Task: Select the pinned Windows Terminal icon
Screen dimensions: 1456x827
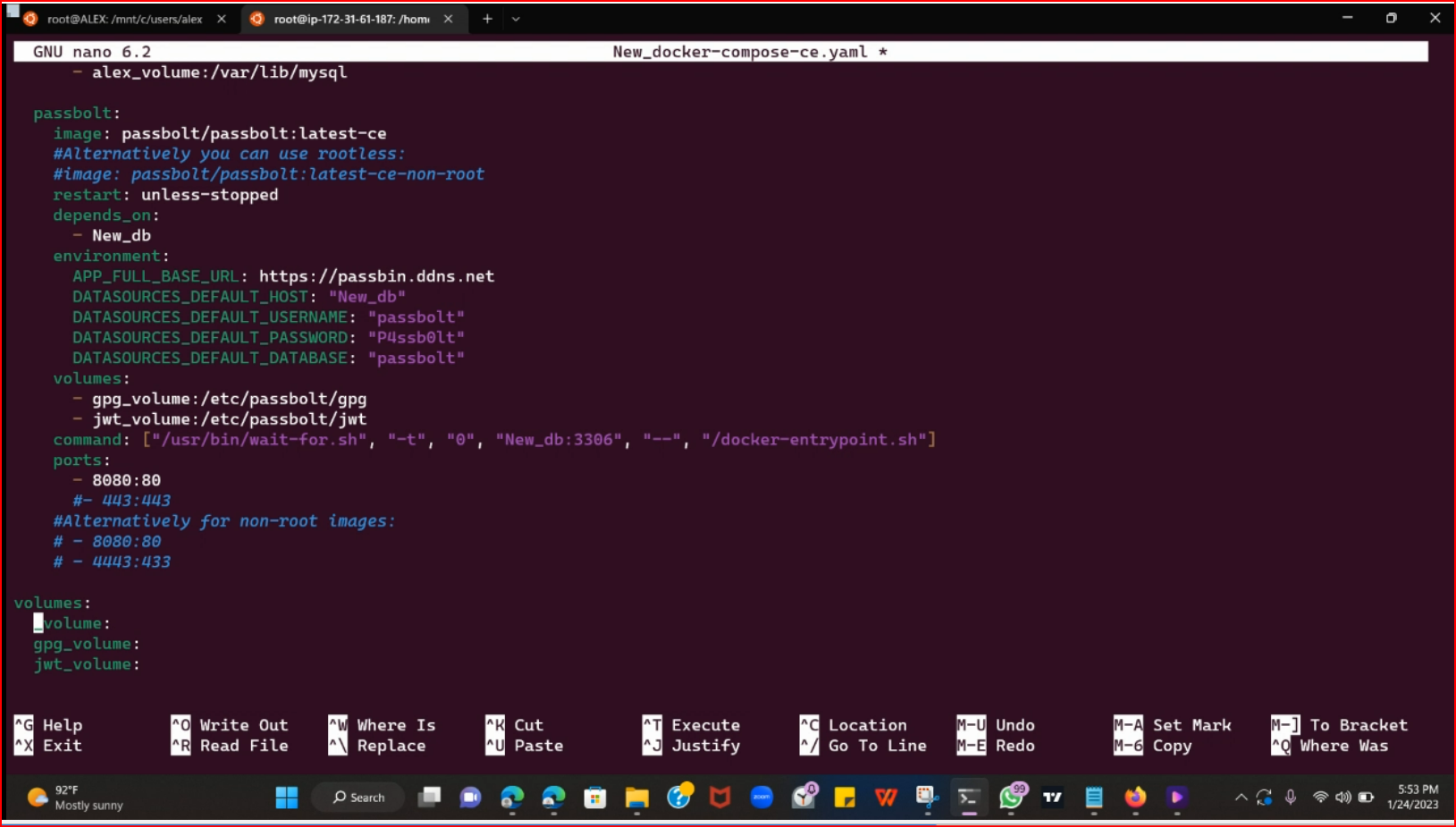Action: [x=969, y=797]
